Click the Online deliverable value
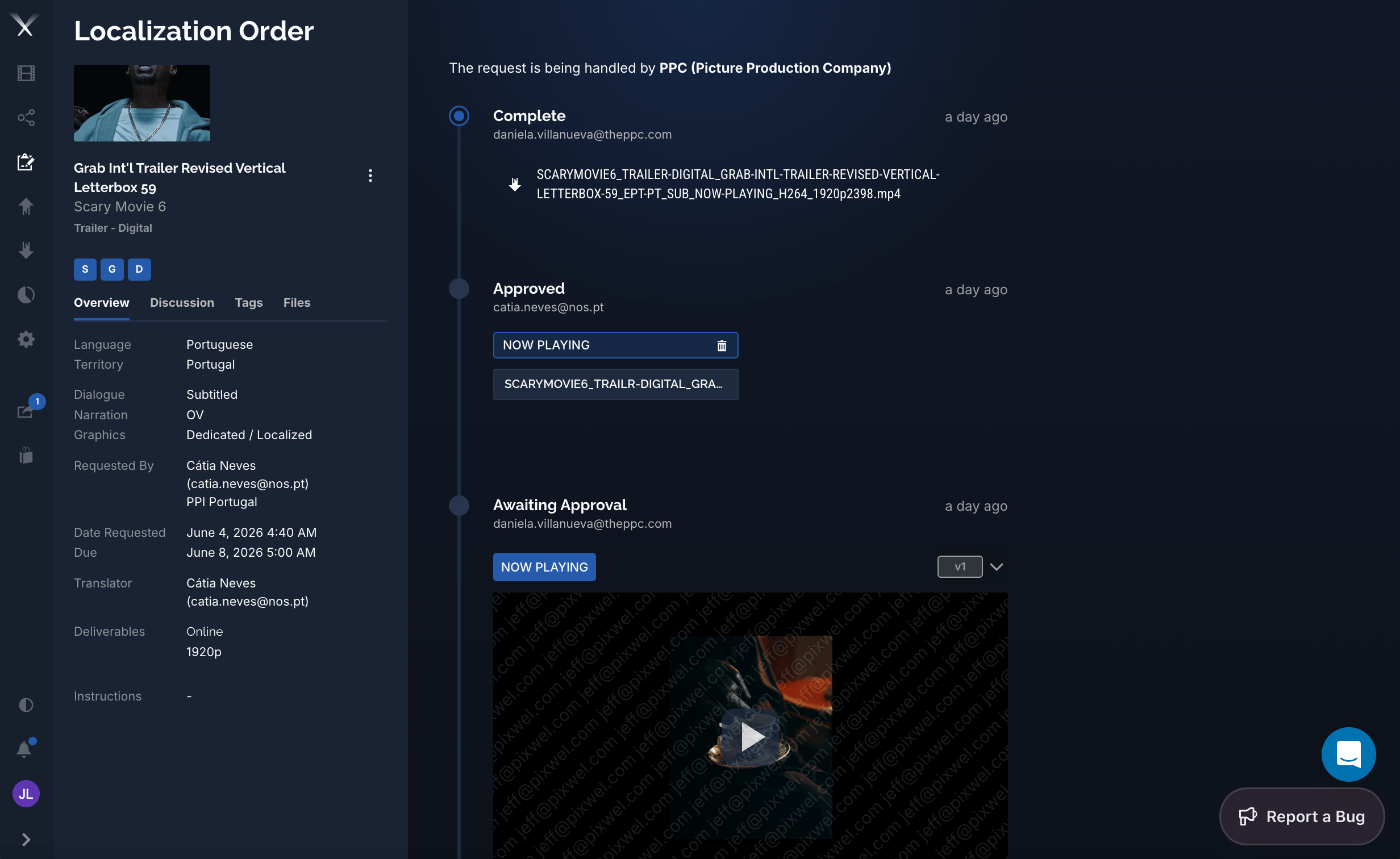Image resolution: width=1400 pixels, height=859 pixels. (x=205, y=632)
